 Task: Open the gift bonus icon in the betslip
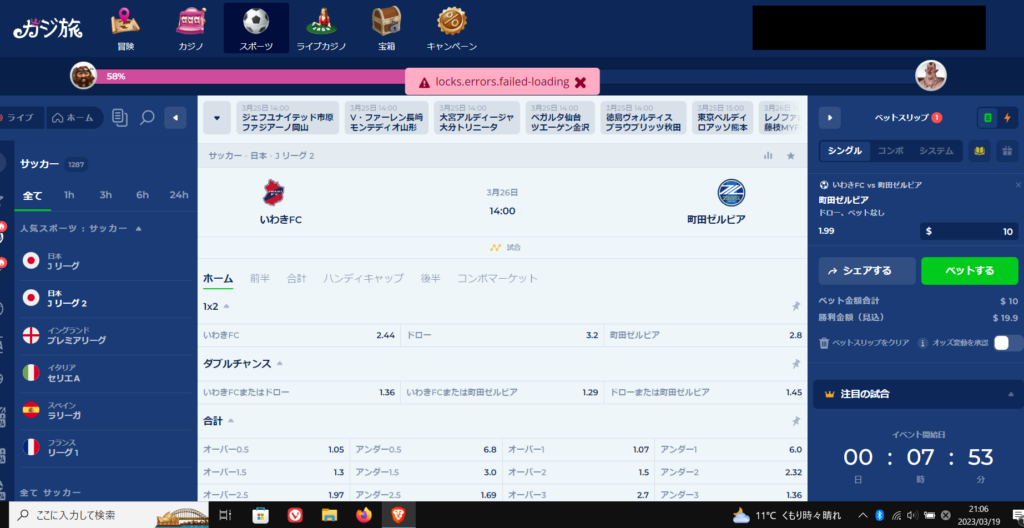click(1006, 151)
